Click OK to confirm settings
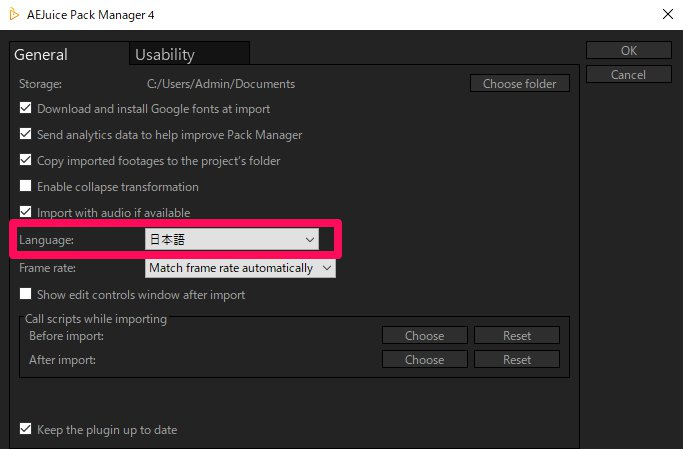Image resolution: width=683 pixels, height=449 pixels. 628,51
